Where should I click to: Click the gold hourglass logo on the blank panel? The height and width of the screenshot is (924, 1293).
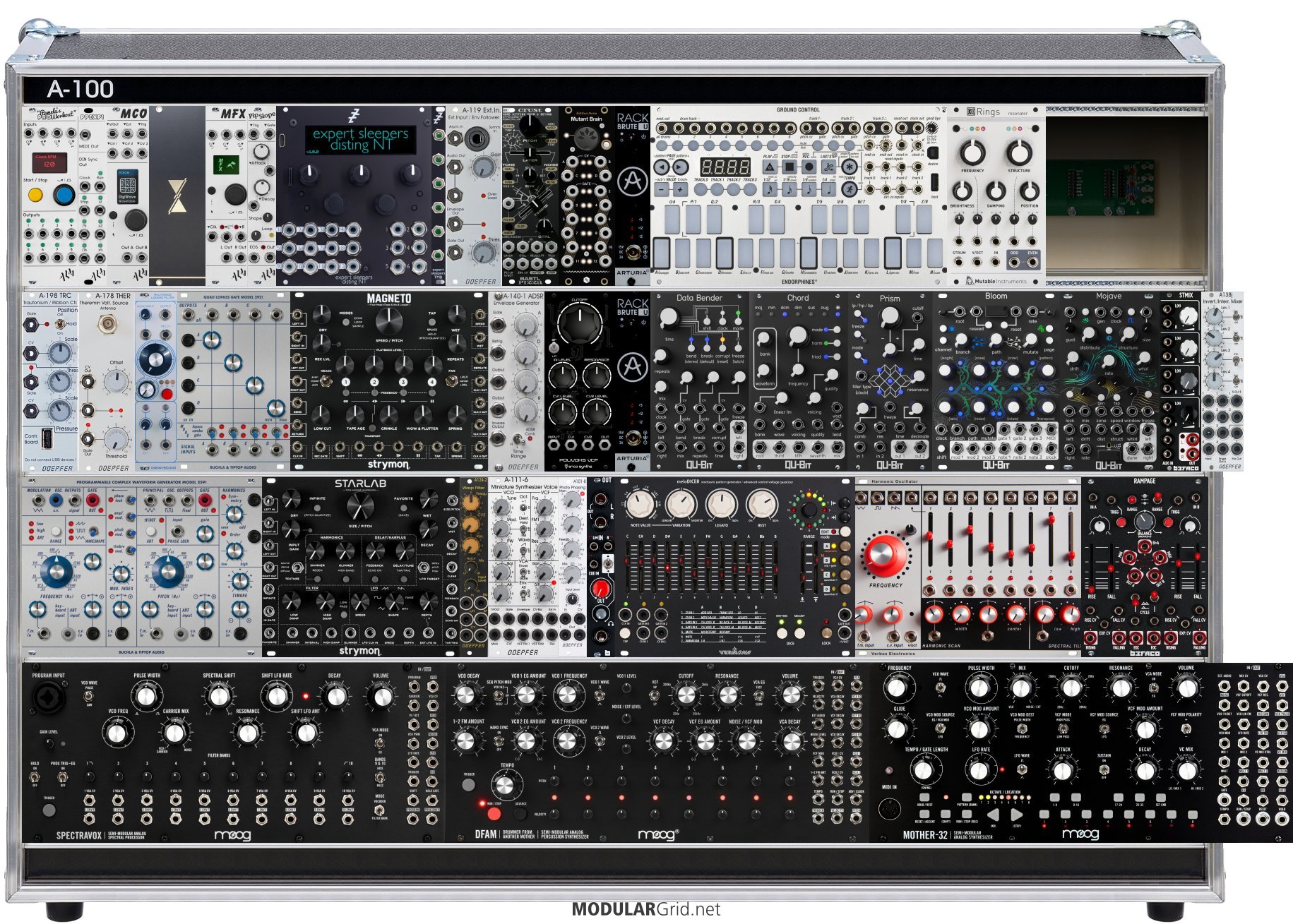(x=177, y=196)
